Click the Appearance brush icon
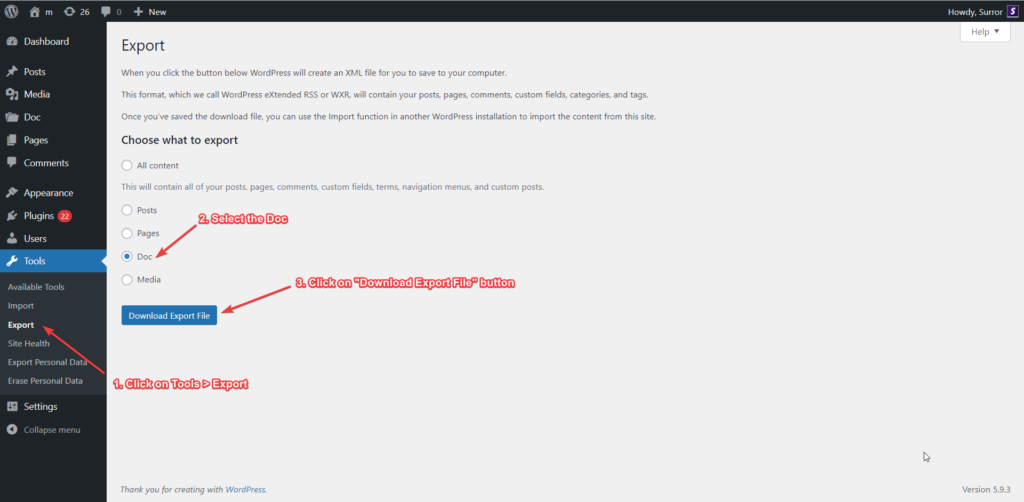Screen dimensions: 1024x502 pos(12,193)
